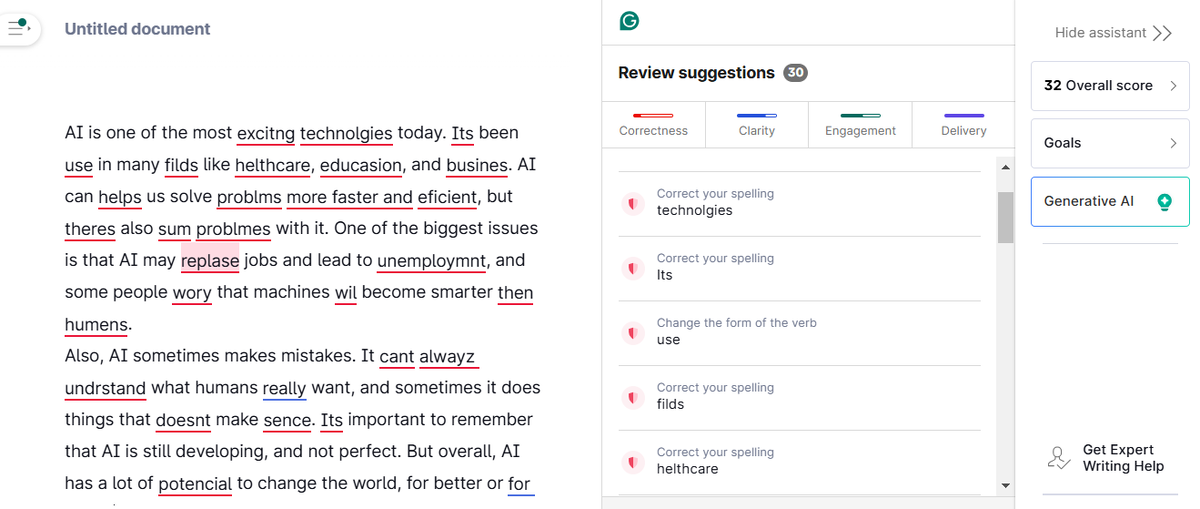Click the shield icon beside the helthcare suggestion
The width and height of the screenshot is (1200, 509).
632,461
